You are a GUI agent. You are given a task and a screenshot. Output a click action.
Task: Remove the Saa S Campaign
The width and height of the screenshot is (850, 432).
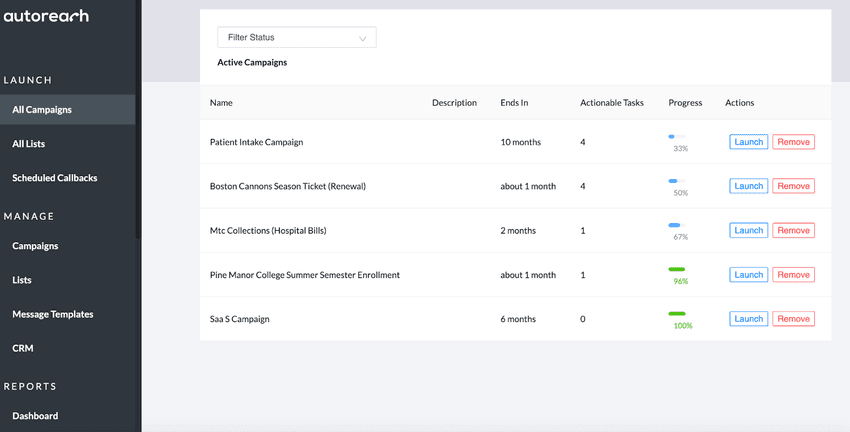click(793, 319)
